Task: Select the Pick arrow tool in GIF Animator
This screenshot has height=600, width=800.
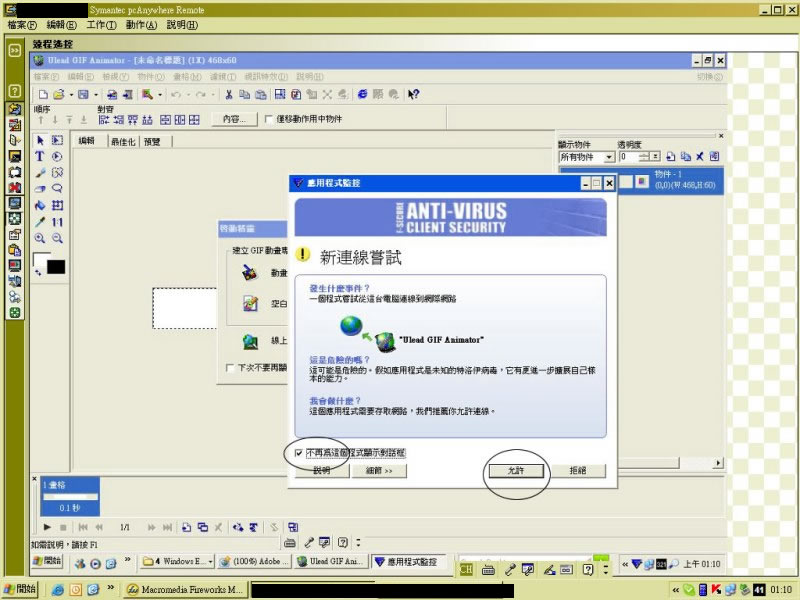Action: 40,140
